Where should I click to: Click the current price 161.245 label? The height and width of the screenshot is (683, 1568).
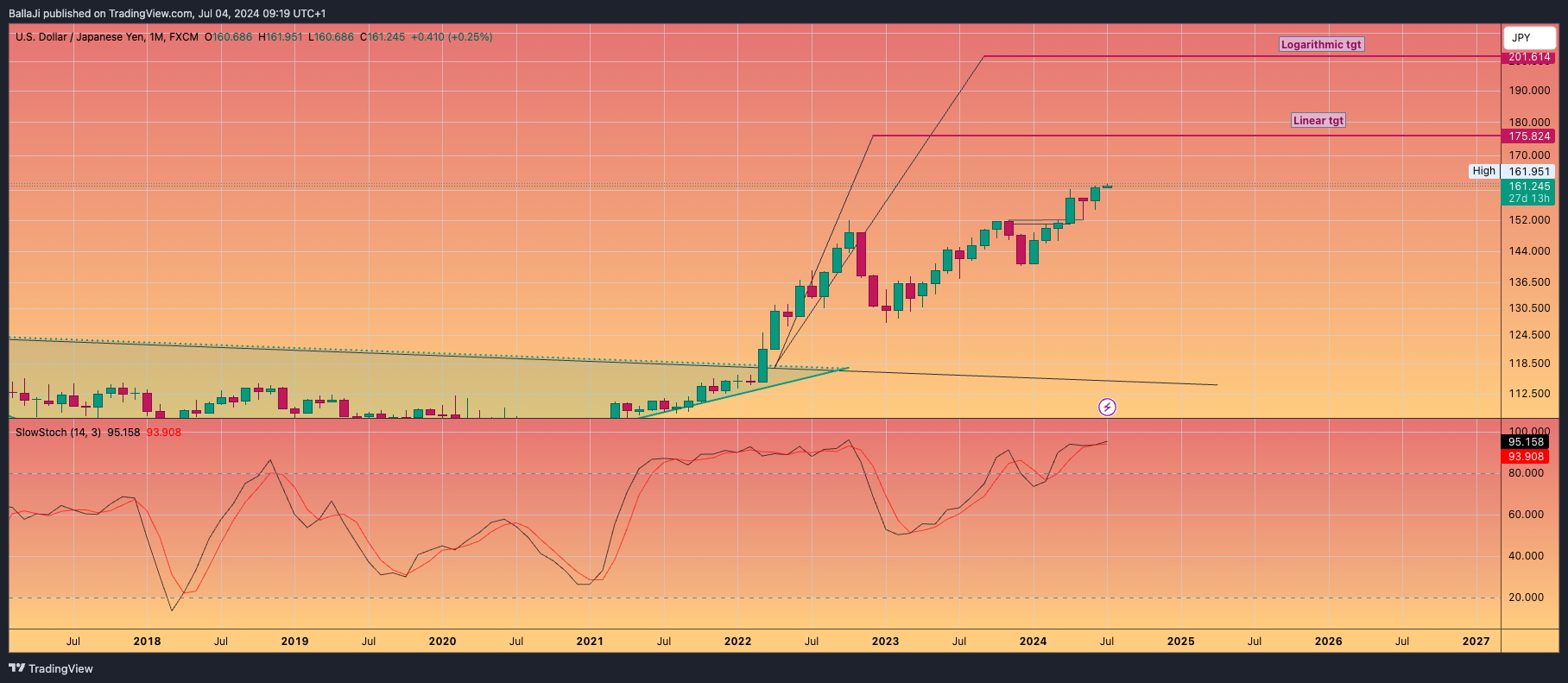pos(1529,187)
